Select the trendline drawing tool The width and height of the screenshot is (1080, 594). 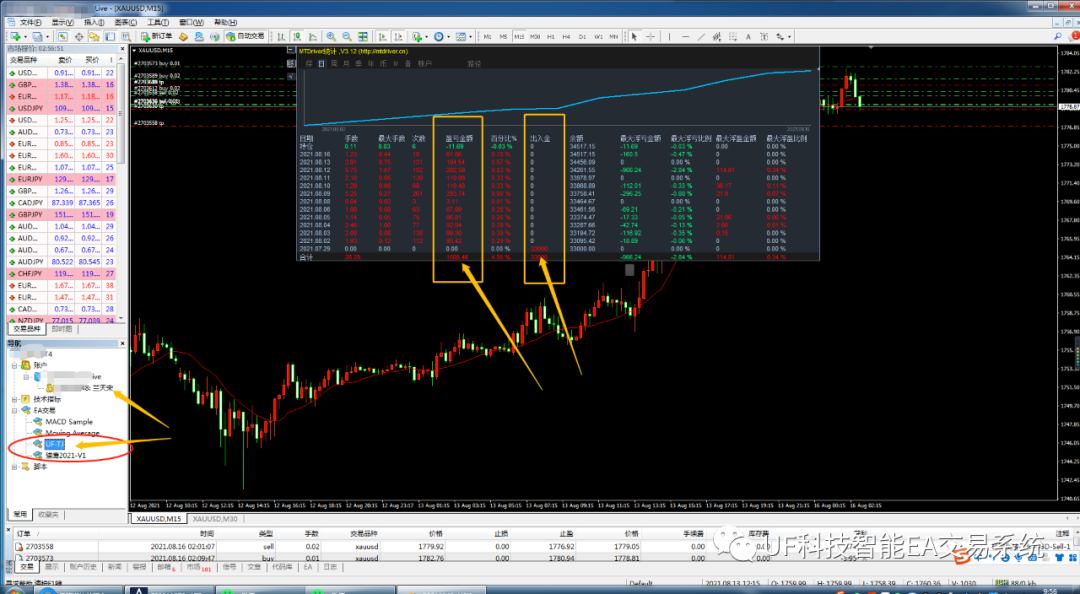(701, 36)
